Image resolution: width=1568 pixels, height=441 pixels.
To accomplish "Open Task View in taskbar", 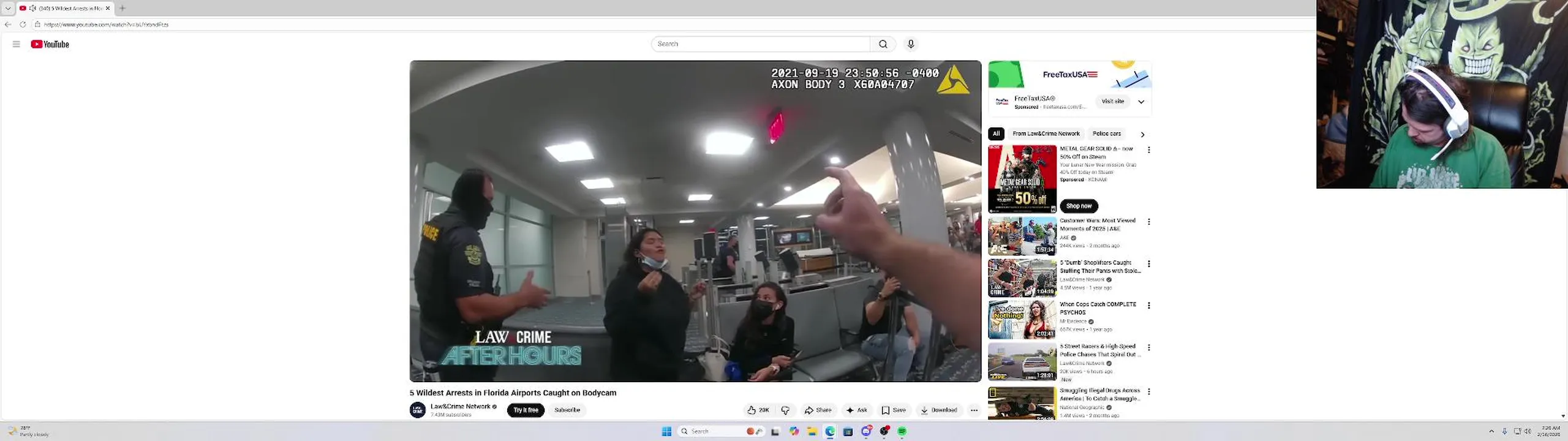I will (x=775, y=431).
